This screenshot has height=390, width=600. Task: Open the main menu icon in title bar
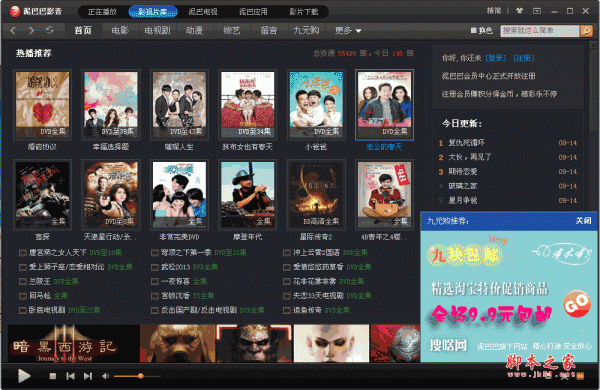pyautogui.click(x=537, y=11)
